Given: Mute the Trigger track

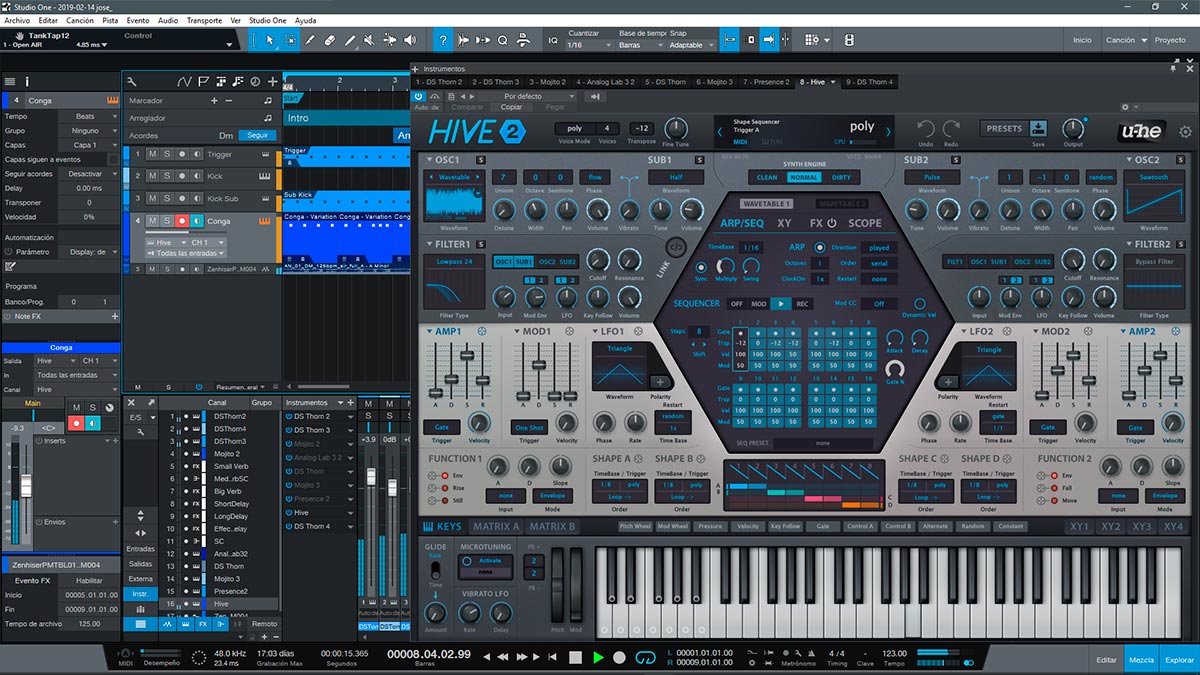Looking at the screenshot, I should coord(152,154).
